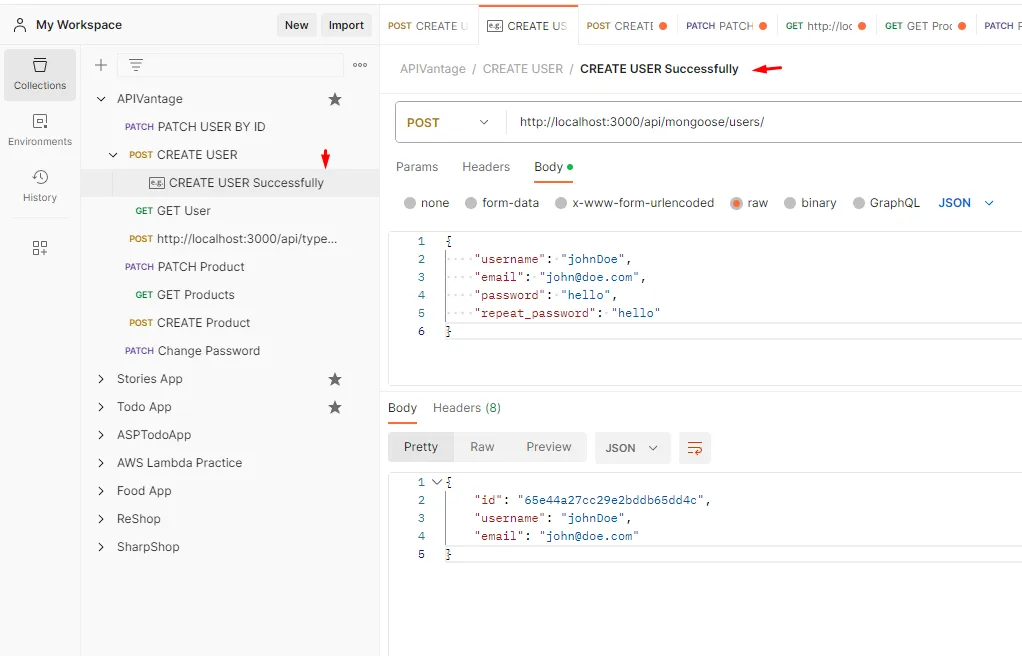Open the POST method dropdown
Viewport: 1022px width, 656px height.
[x=449, y=122]
